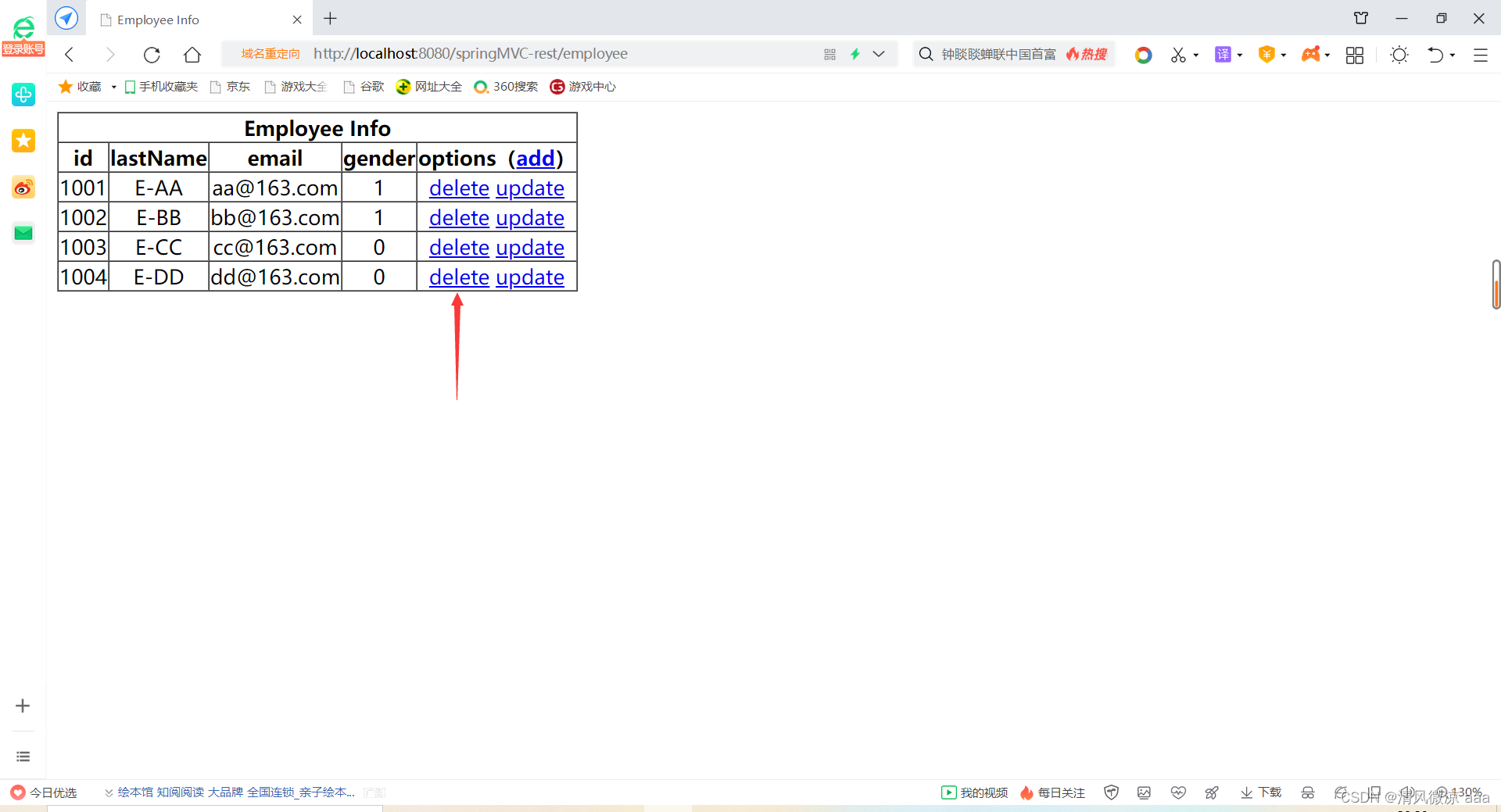Expand the game controller dropdown arrow
The height and width of the screenshot is (812, 1501).
pos(1327,55)
